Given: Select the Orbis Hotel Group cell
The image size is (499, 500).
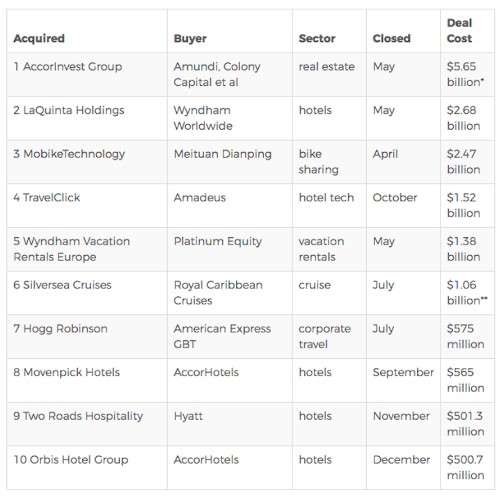Looking at the screenshot, I should click(71, 460).
